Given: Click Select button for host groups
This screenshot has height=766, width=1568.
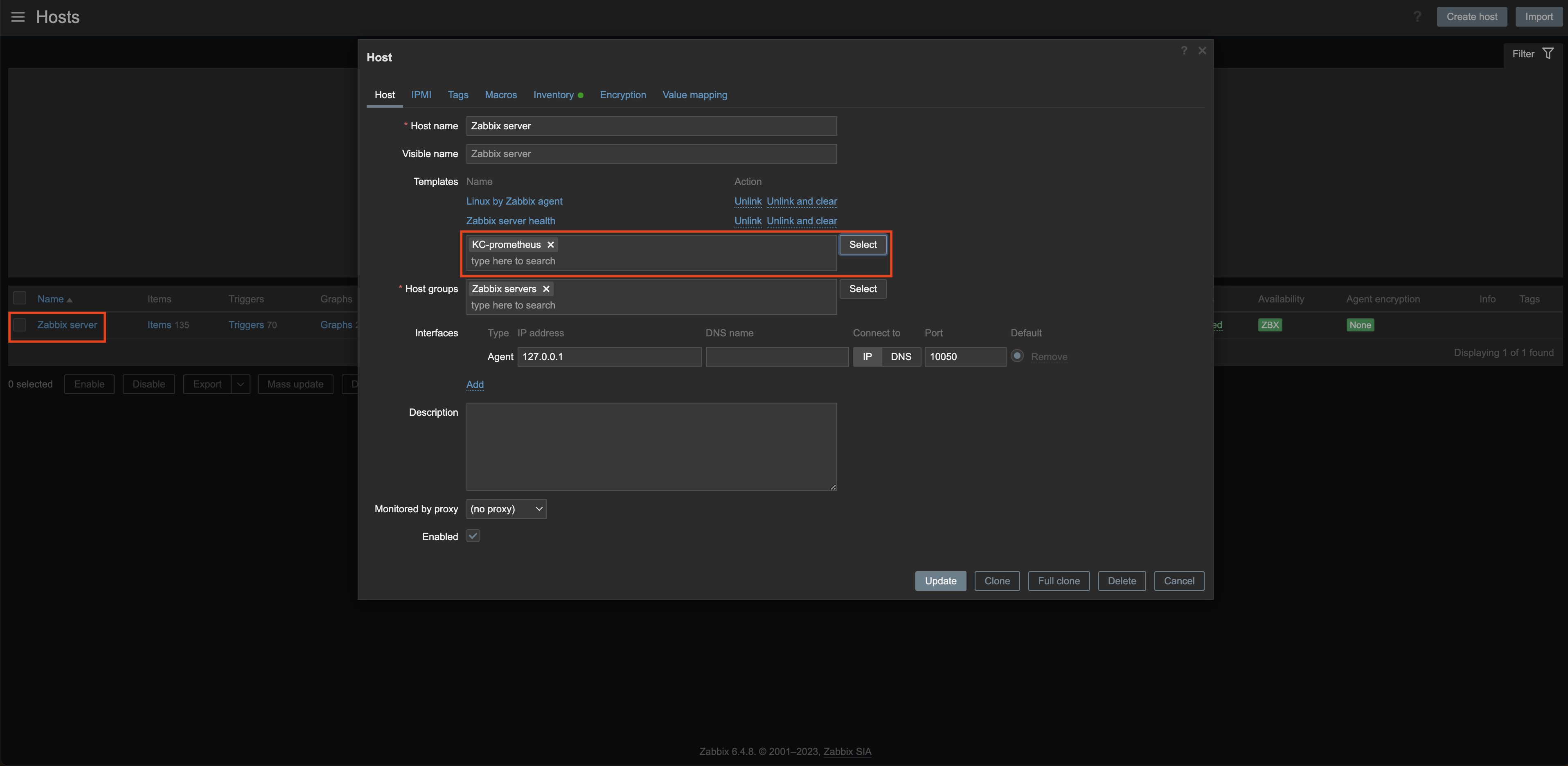Looking at the screenshot, I should click(863, 289).
